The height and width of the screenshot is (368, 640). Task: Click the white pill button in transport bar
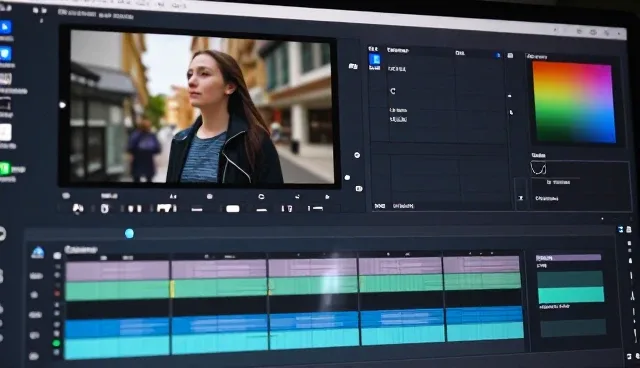(233, 209)
